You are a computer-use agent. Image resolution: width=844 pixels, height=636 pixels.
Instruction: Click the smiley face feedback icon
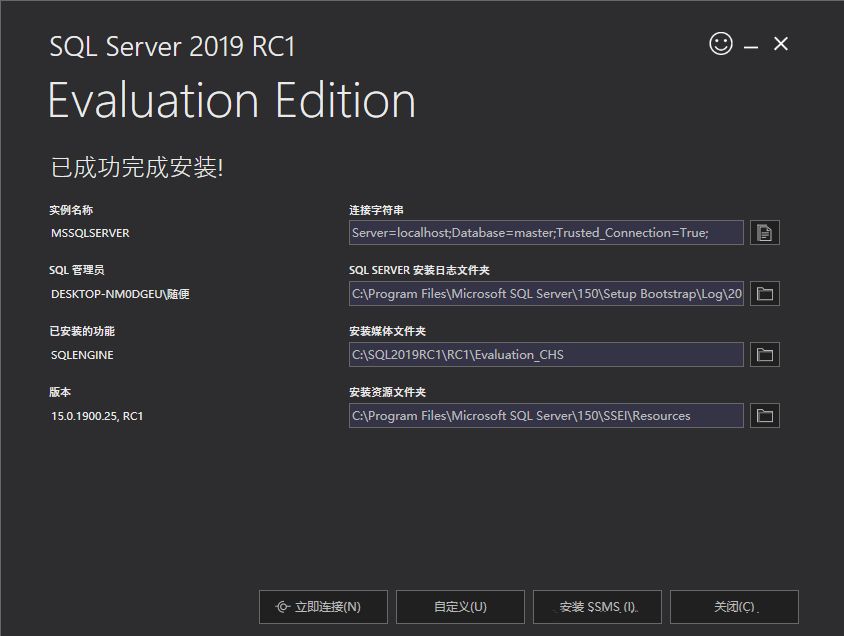(720, 43)
